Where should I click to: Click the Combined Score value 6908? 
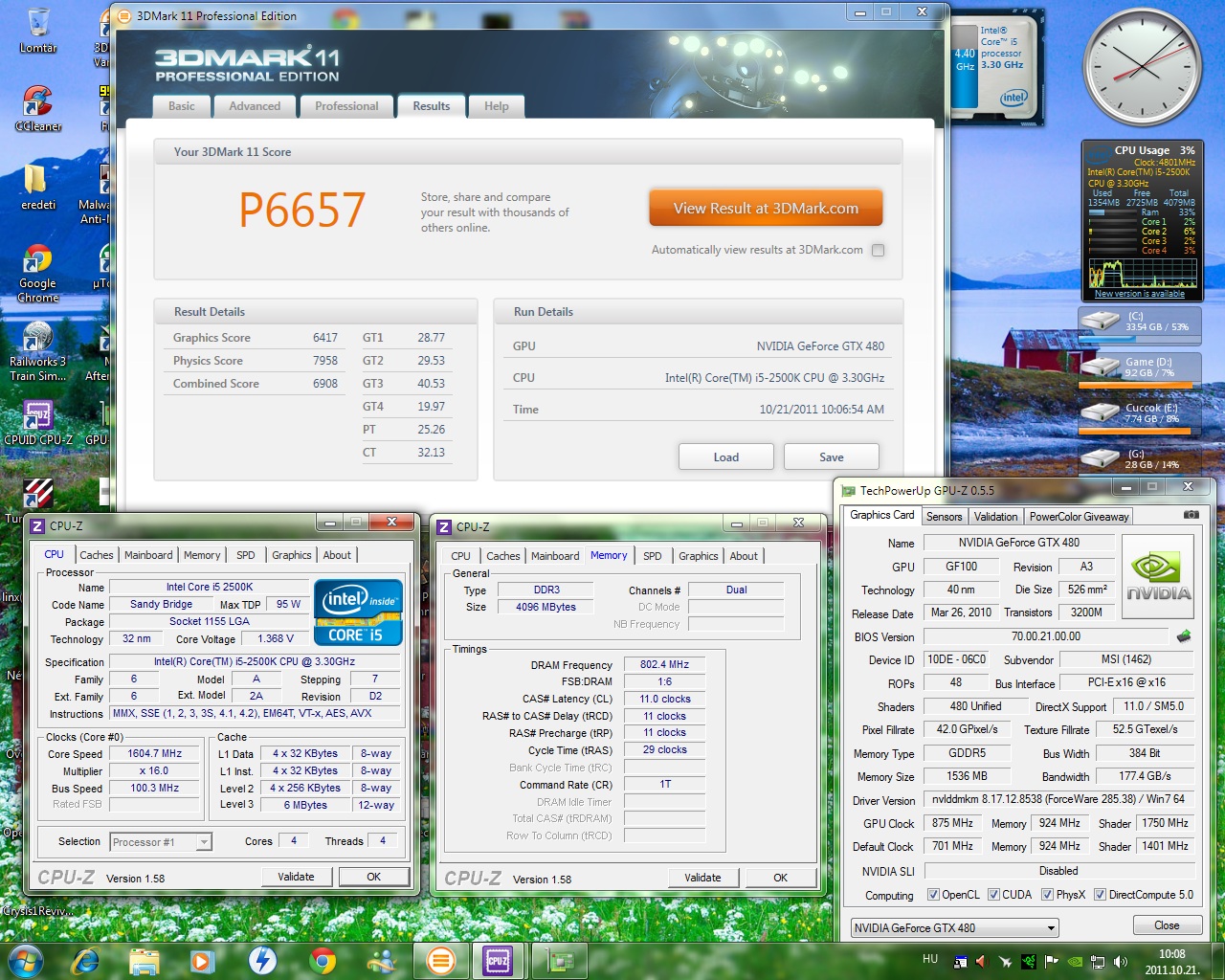(x=325, y=384)
